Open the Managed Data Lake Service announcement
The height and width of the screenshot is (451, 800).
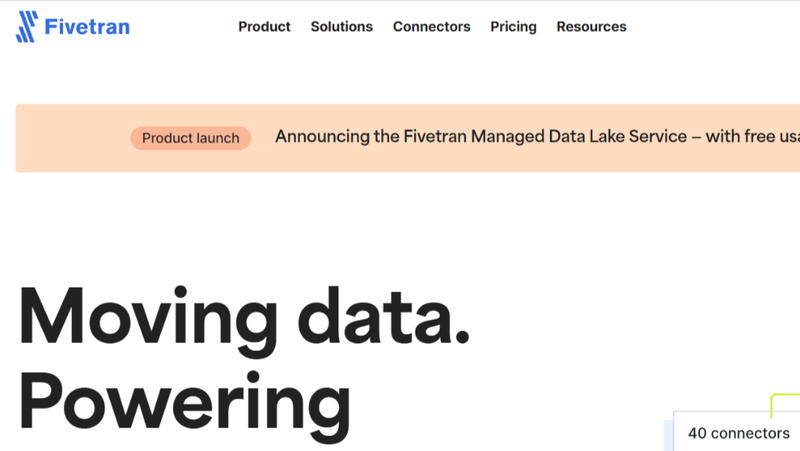tap(537, 136)
